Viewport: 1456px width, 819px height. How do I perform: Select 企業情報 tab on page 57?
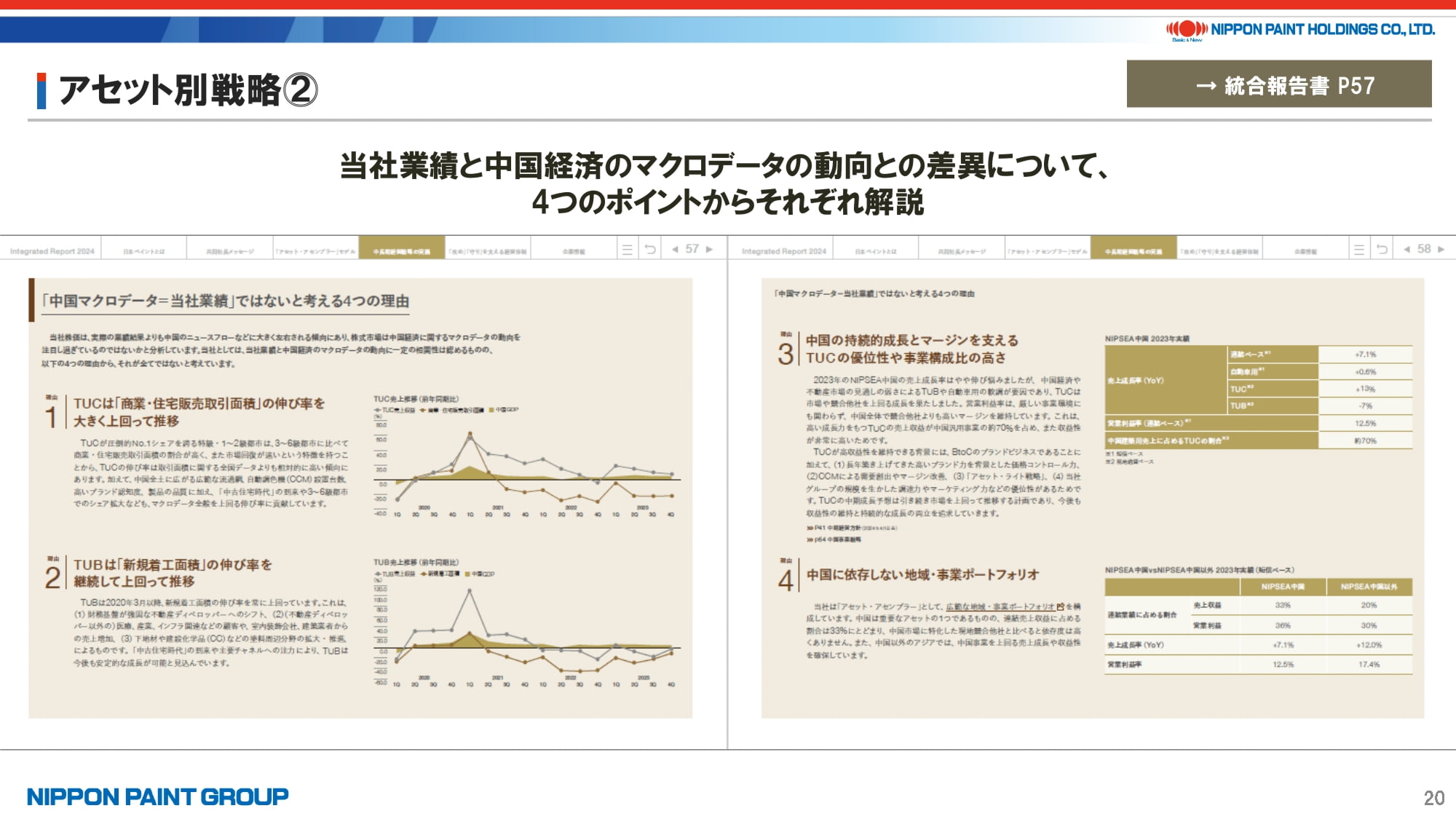tap(574, 251)
